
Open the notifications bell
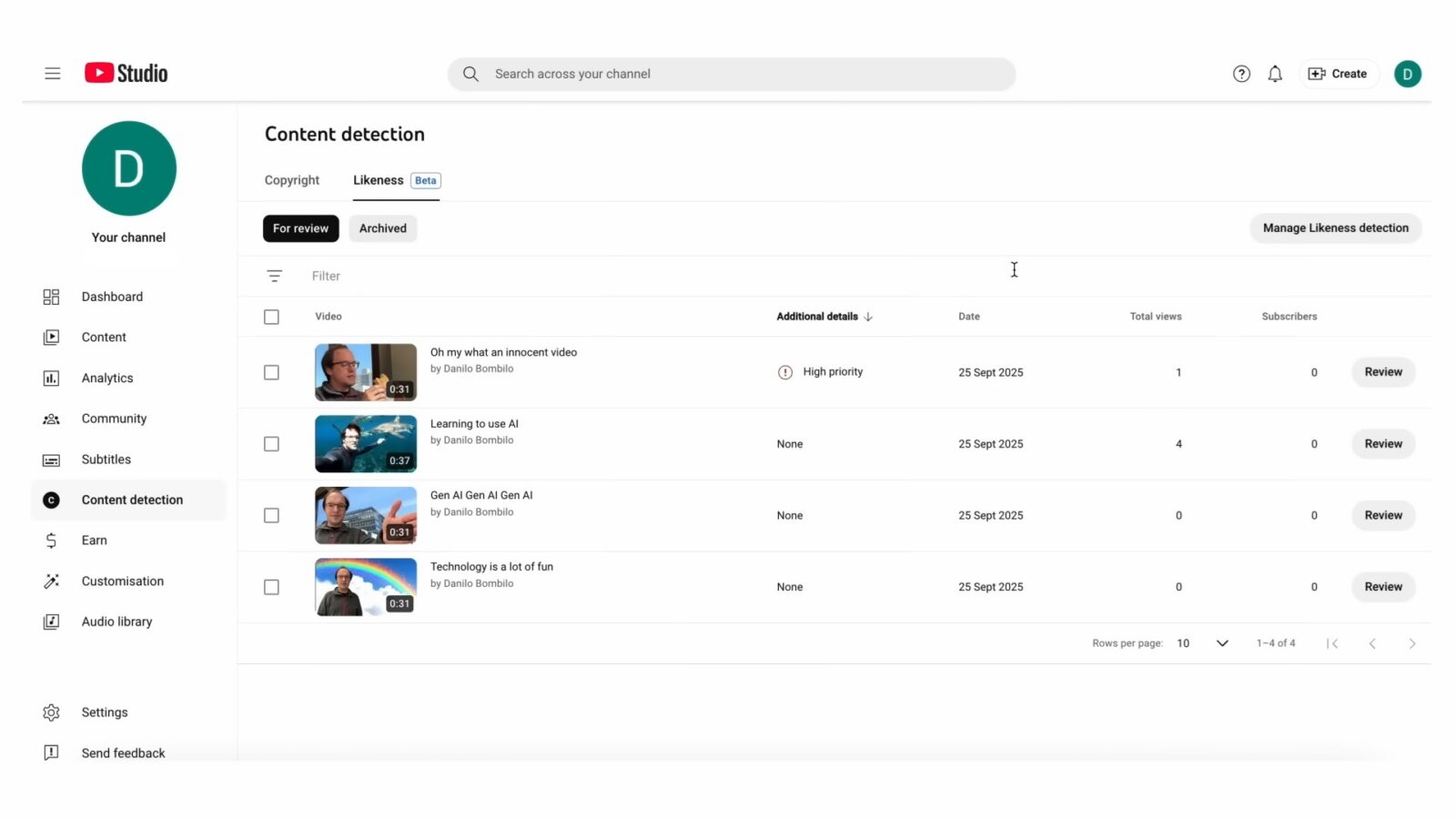pyautogui.click(x=1275, y=74)
